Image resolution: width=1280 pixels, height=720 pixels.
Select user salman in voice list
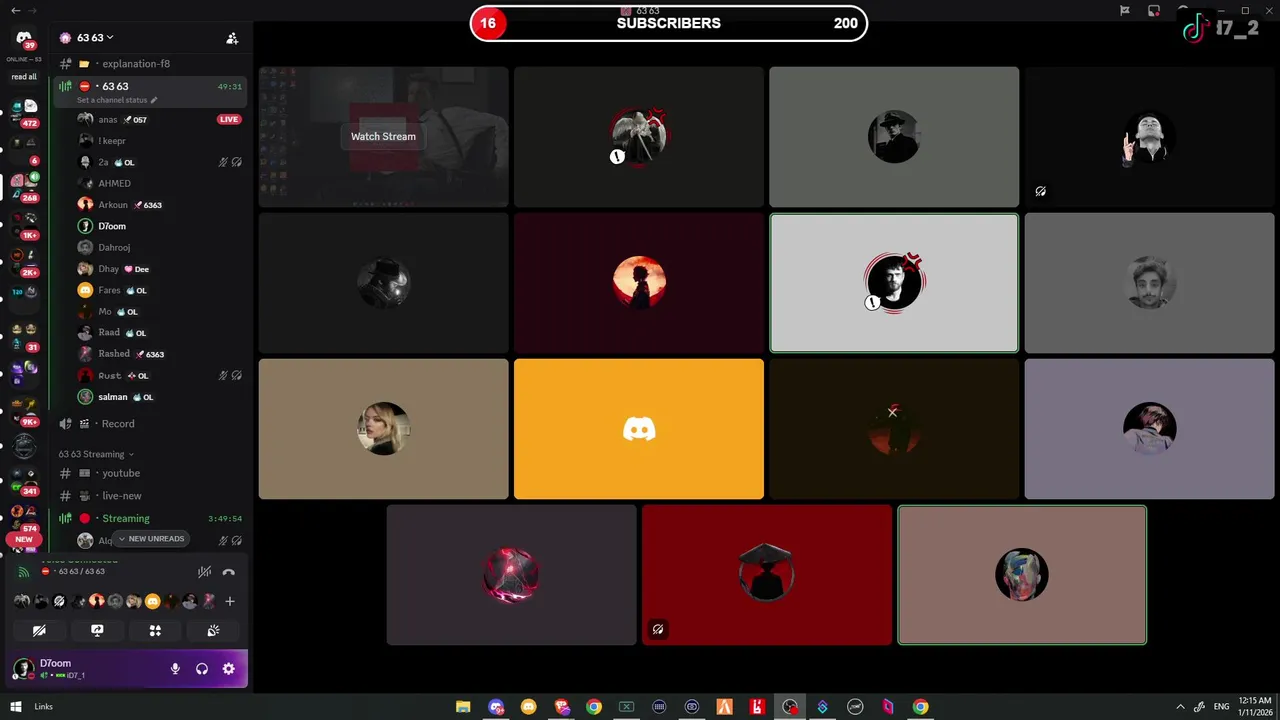click(x=160, y=397)
